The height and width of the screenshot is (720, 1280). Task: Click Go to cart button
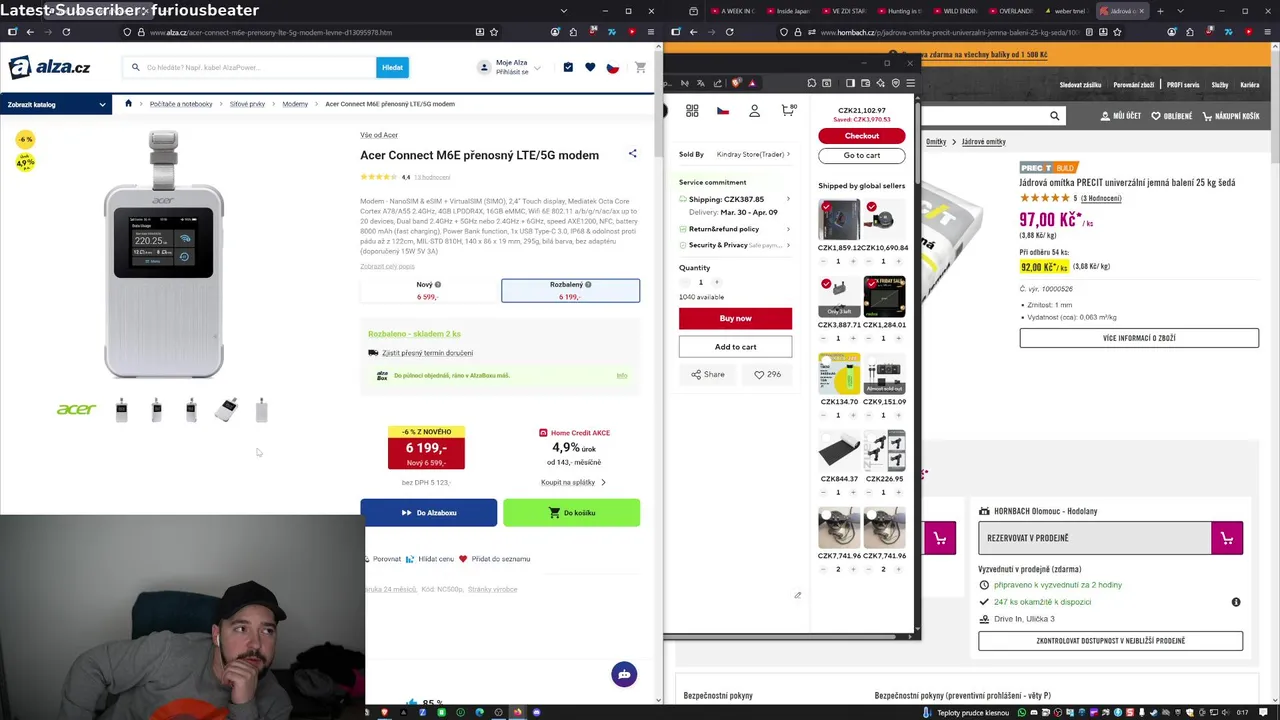(x=861, y=155)
